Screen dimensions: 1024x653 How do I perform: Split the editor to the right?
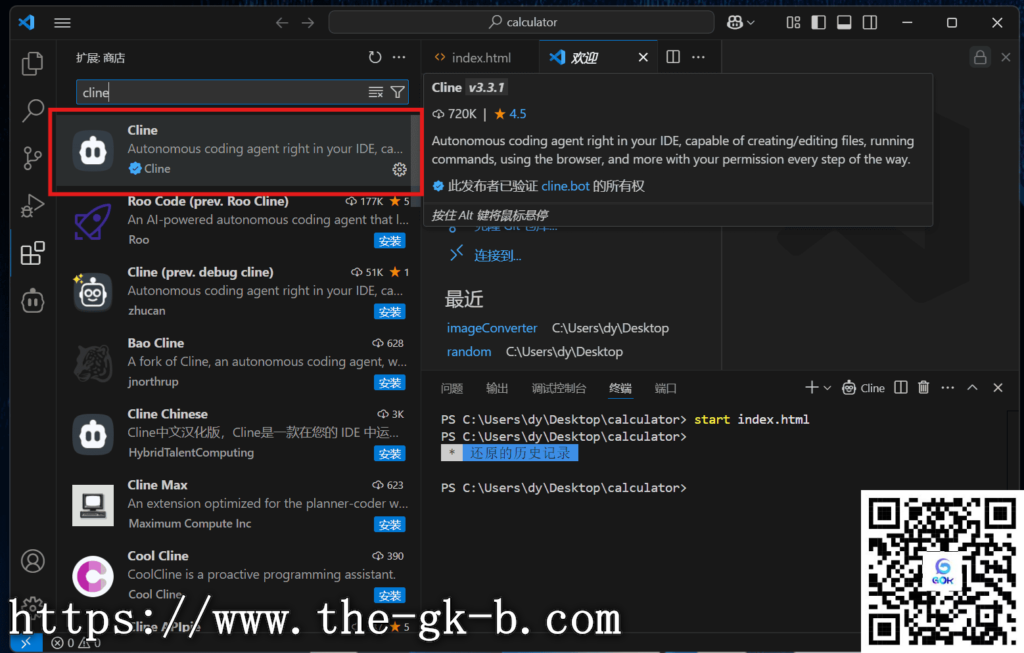pyautogui.click(x=673, y=57)
